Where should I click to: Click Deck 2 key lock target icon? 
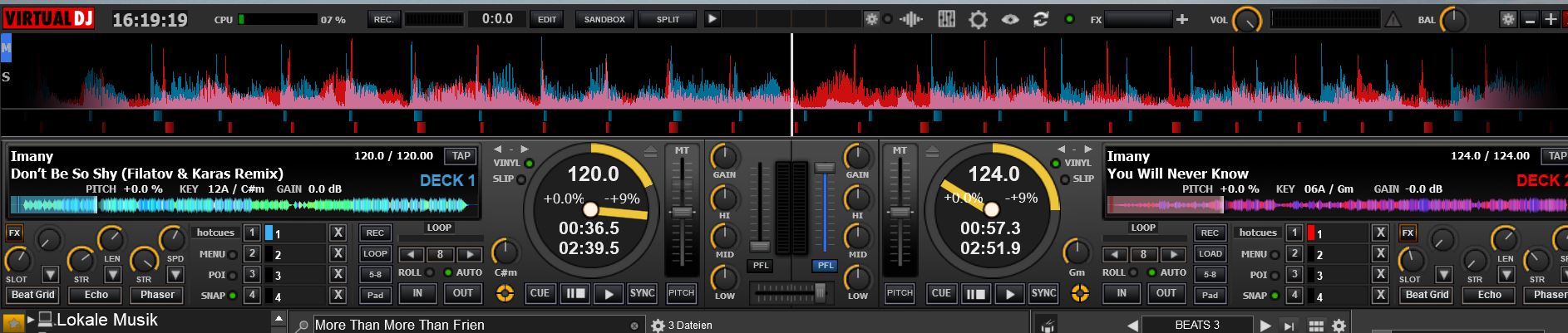coord(1079,292)
